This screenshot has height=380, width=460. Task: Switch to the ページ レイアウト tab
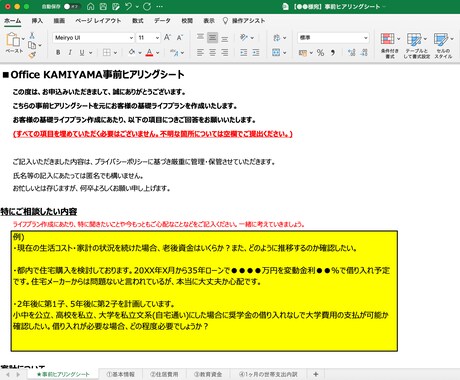point(98,21)
